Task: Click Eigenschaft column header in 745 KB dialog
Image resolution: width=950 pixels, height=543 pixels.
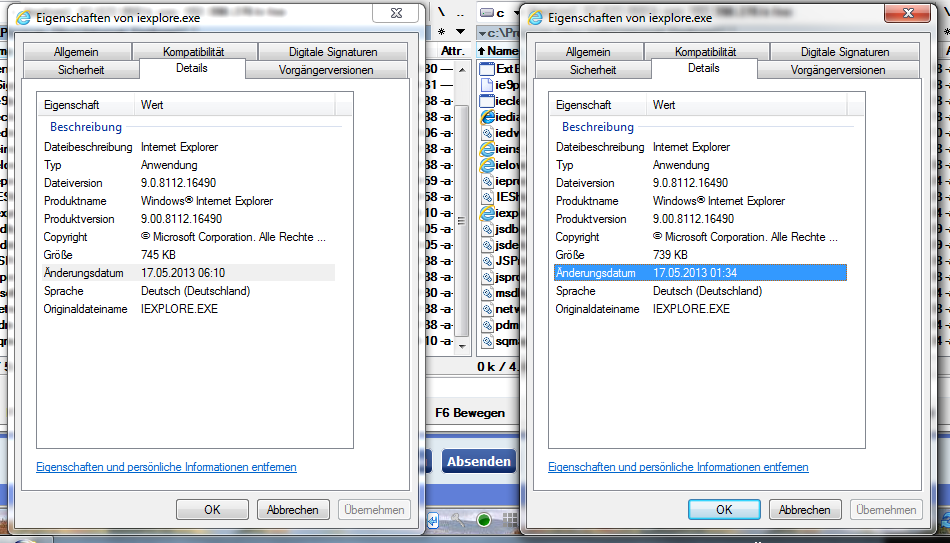Action: tap(86, 105)
